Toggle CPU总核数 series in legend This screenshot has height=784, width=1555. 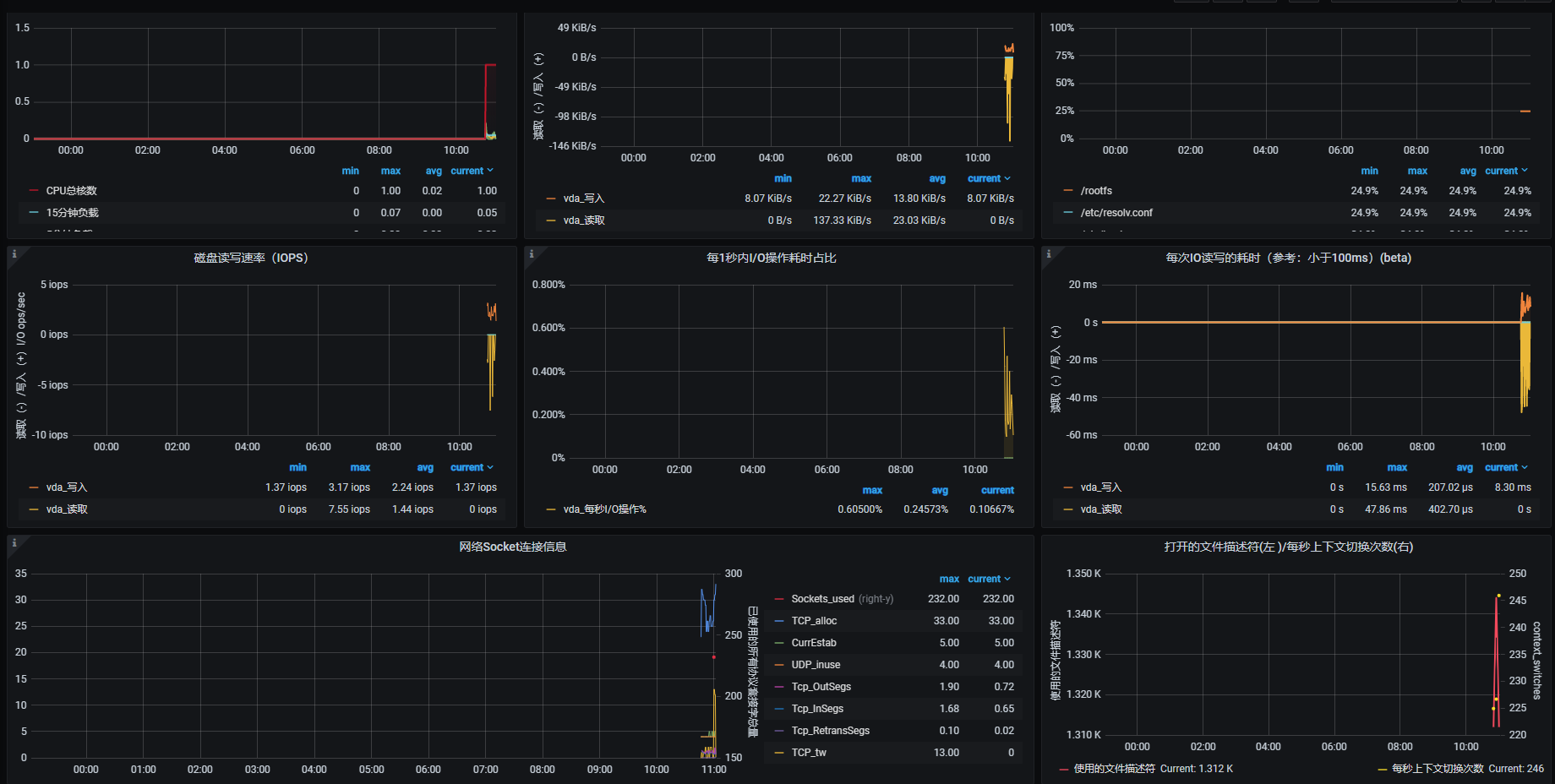pos(72,191)
